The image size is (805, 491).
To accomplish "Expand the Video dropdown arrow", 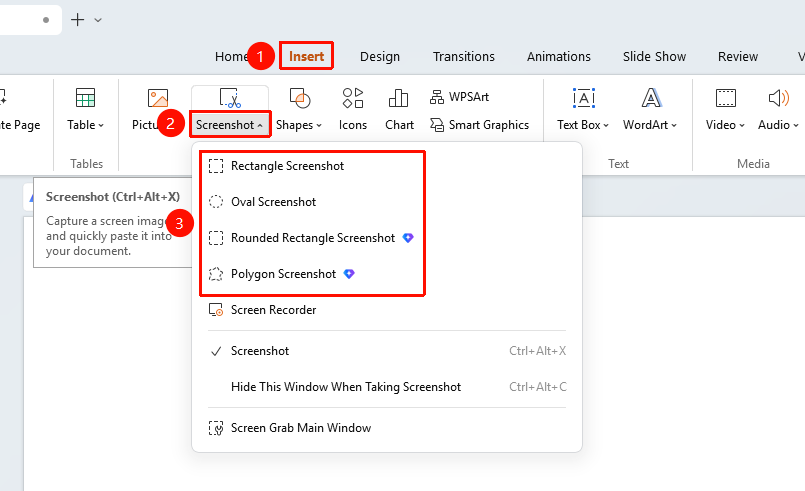I will [x=742, y=125].
